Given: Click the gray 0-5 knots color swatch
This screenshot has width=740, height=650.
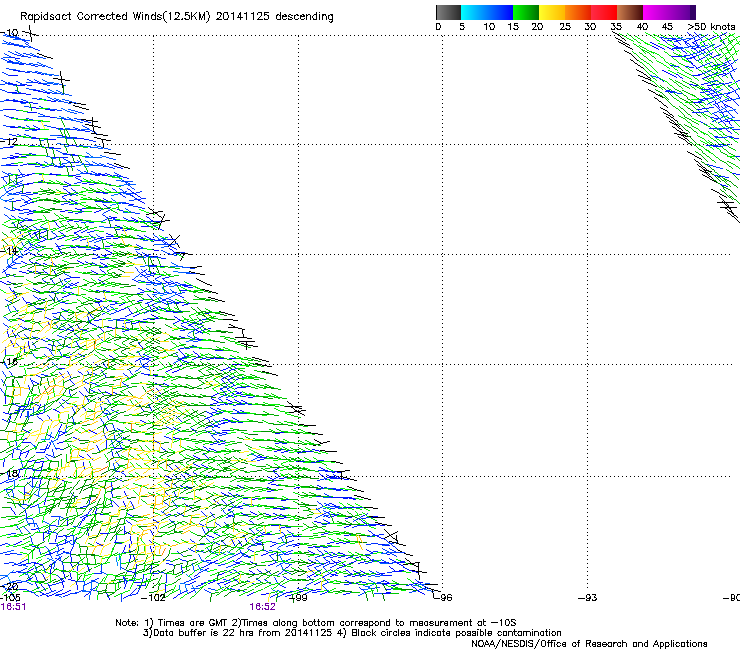Looking at the screenshot, I should [448, 12].
